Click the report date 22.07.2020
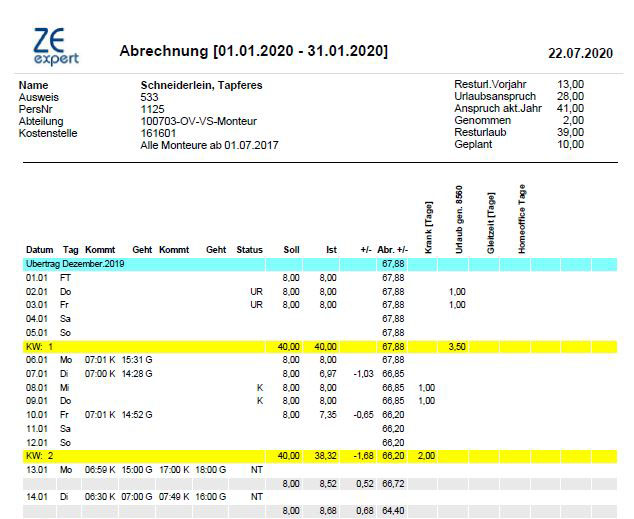This screenshot has width=634, height=519. coord(580,53)
